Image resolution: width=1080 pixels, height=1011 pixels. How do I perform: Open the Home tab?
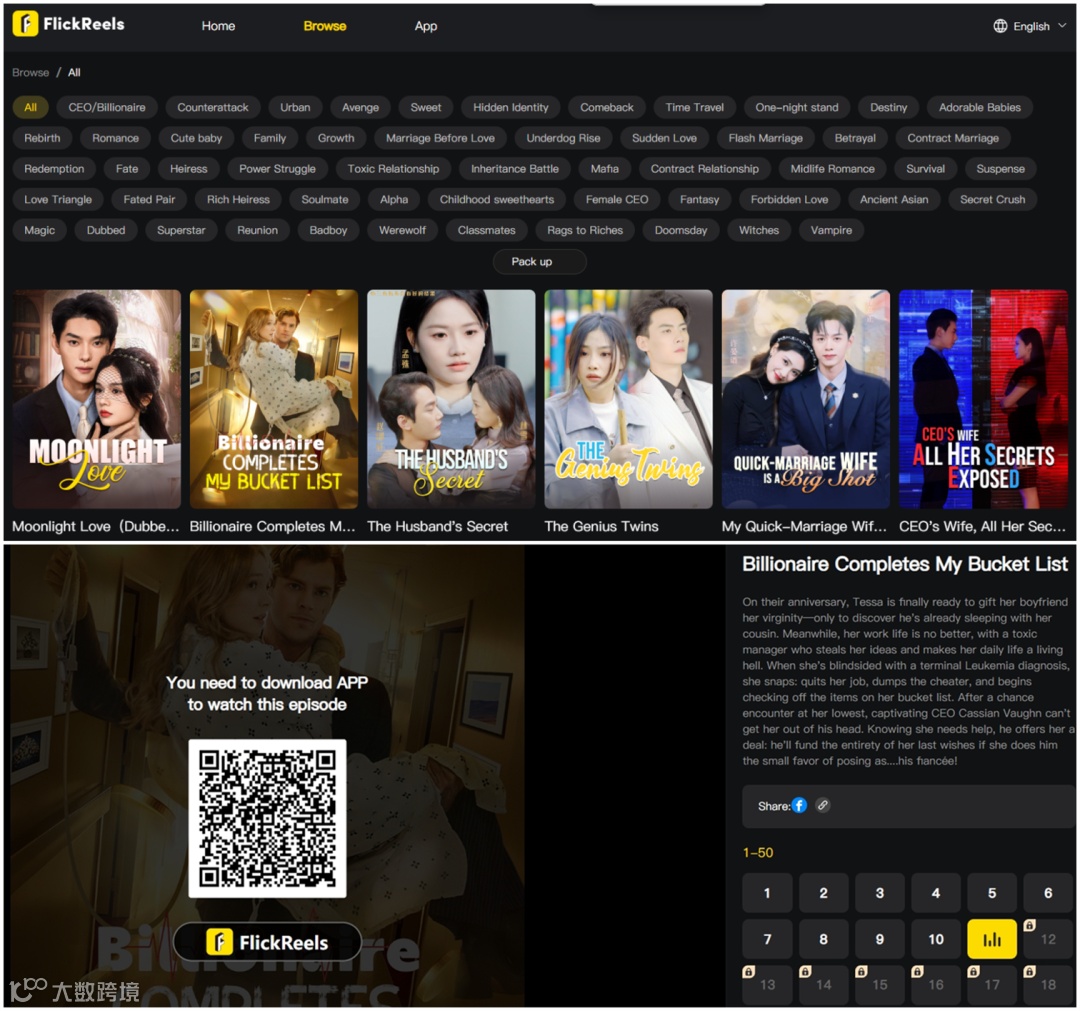point(218,26)
